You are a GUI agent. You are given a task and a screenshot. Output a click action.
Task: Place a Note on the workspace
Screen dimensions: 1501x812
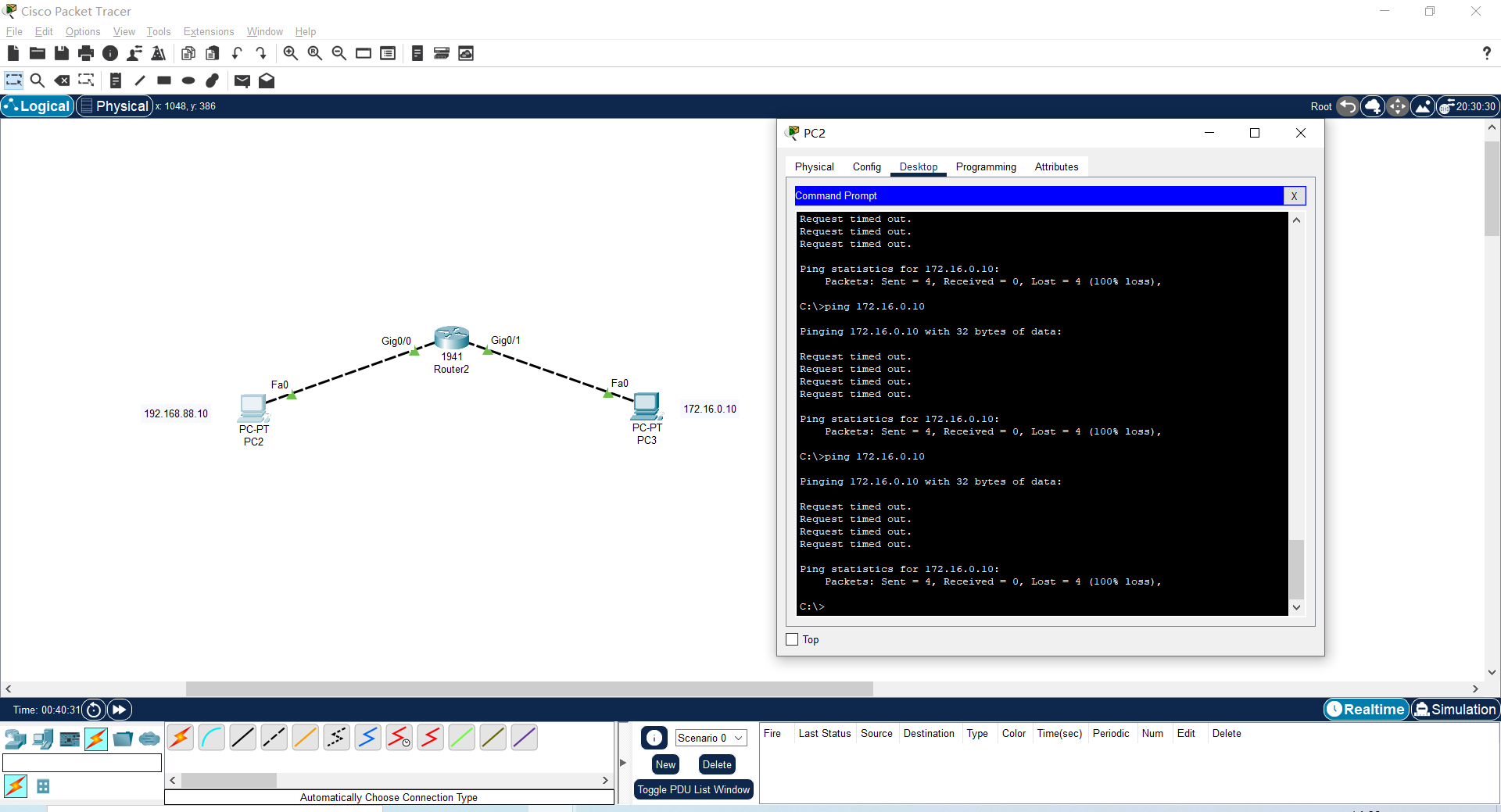(115, 80)
